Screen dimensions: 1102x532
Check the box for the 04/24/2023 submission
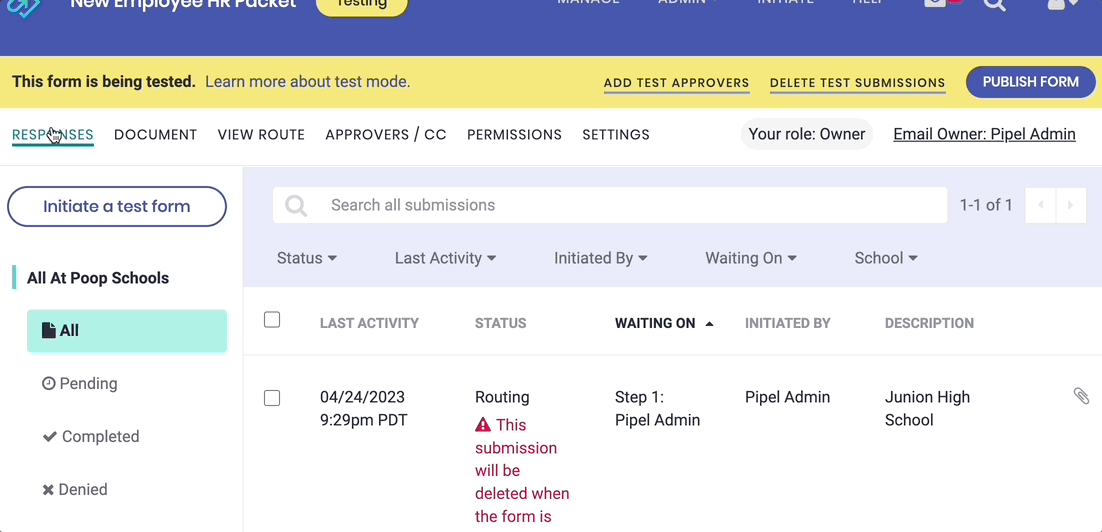coord(272,398)
